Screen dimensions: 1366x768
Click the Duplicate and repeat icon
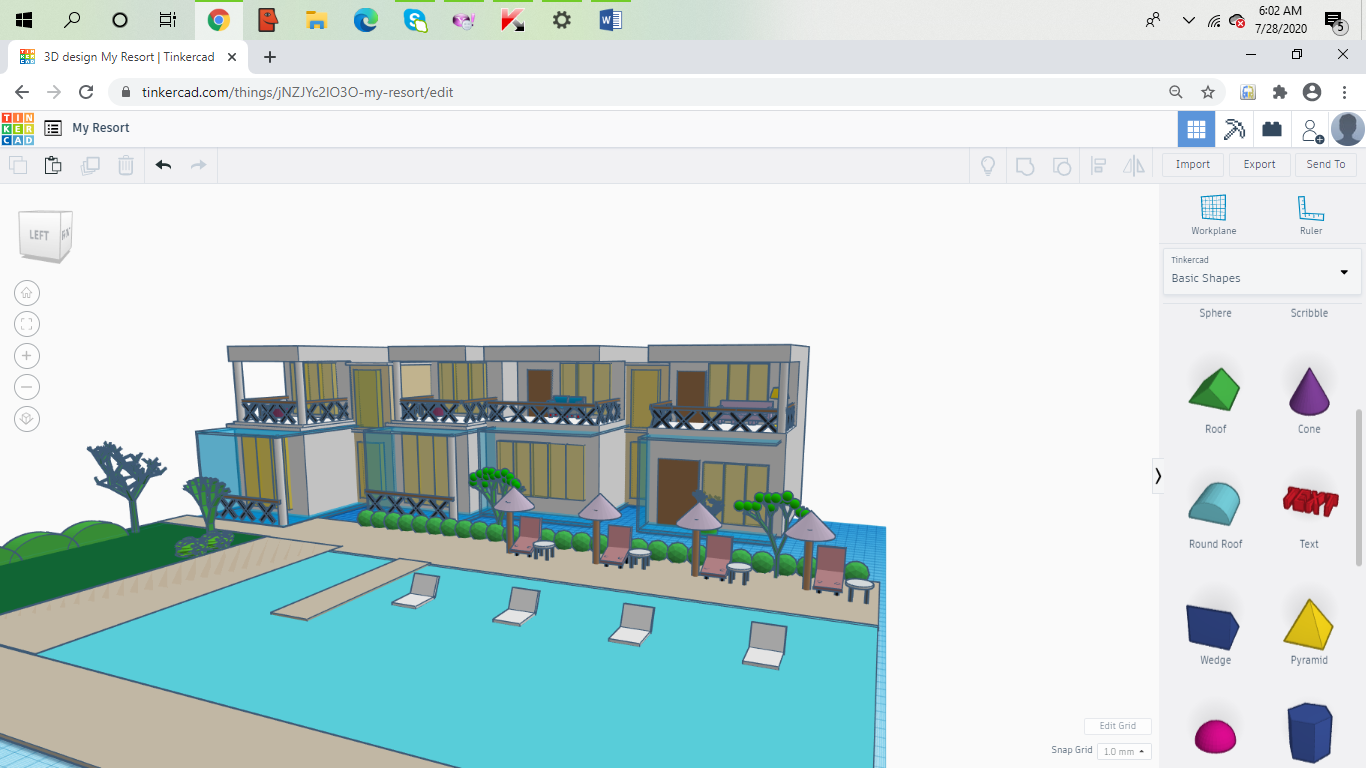90,165
